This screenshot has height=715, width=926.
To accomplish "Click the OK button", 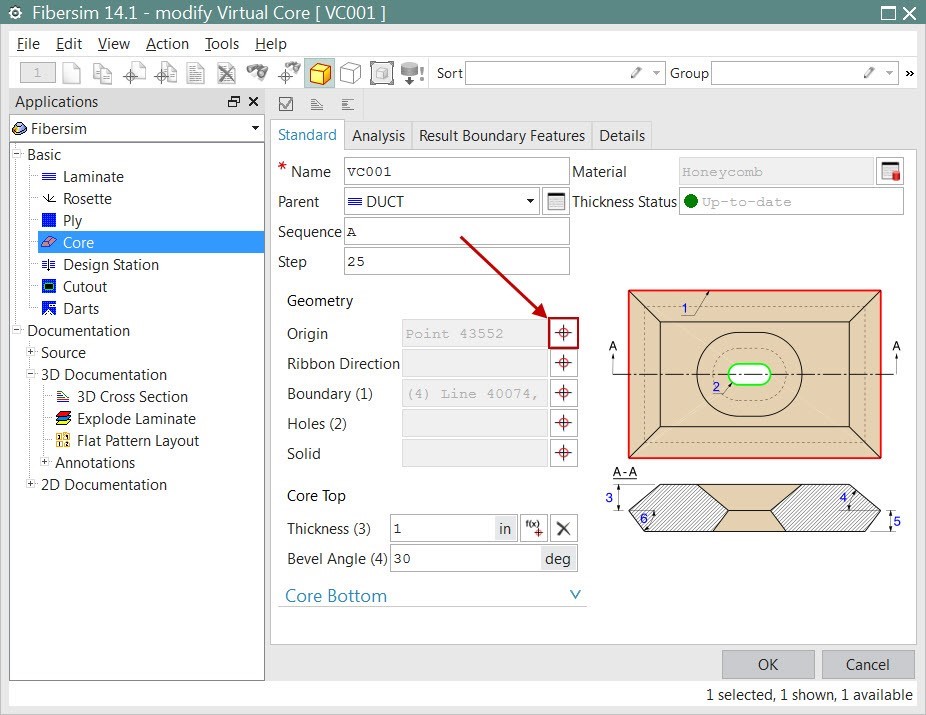I will pos(767,664).
